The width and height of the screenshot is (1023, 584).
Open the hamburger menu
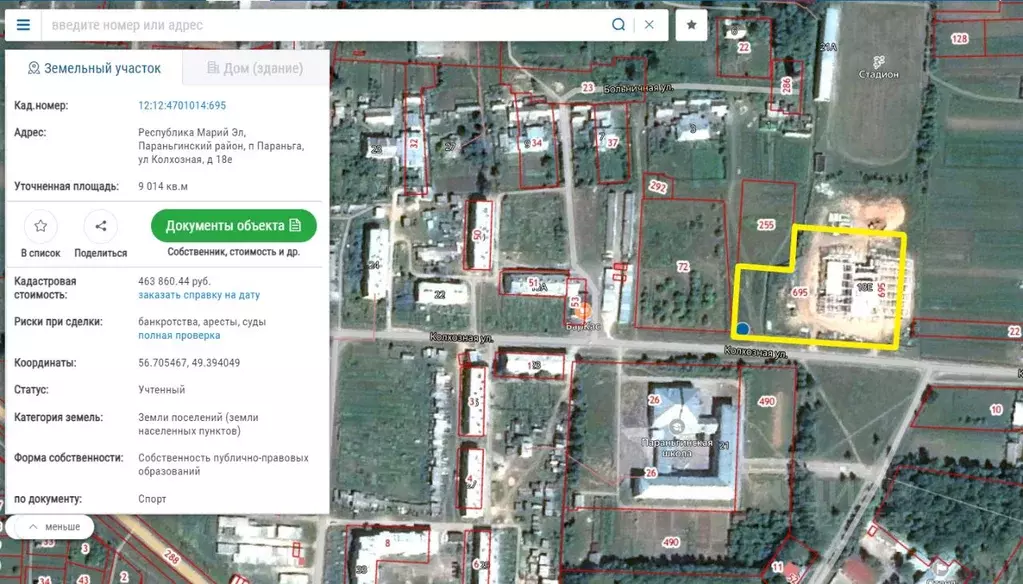point(23,25)
